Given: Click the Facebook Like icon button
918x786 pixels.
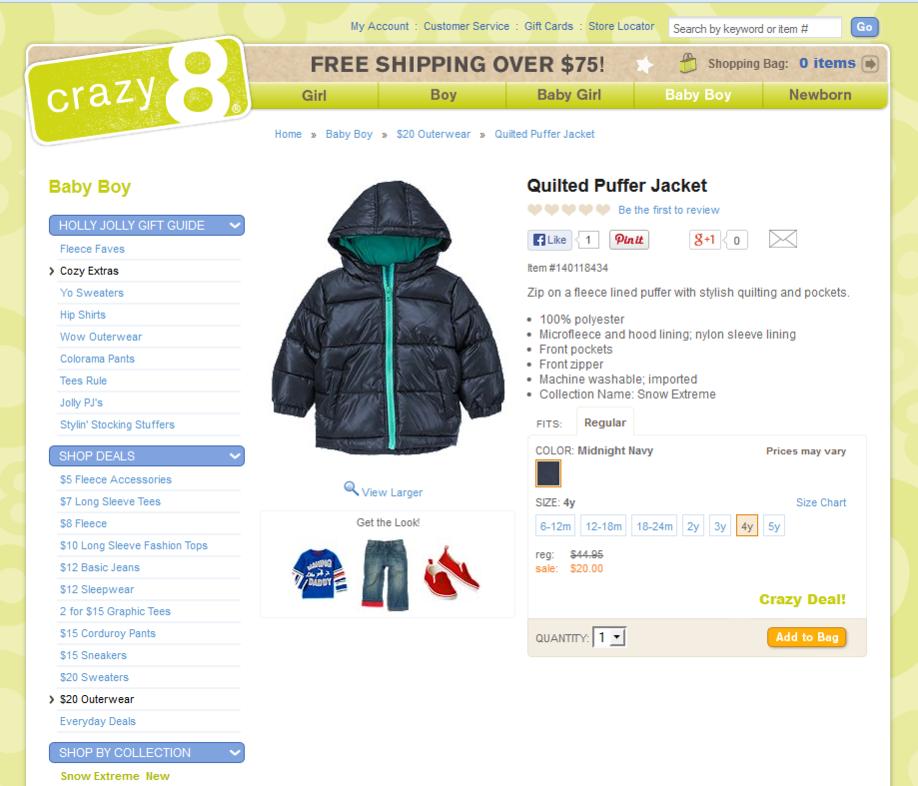Looking at the screenshot, I should click(550, 240).
